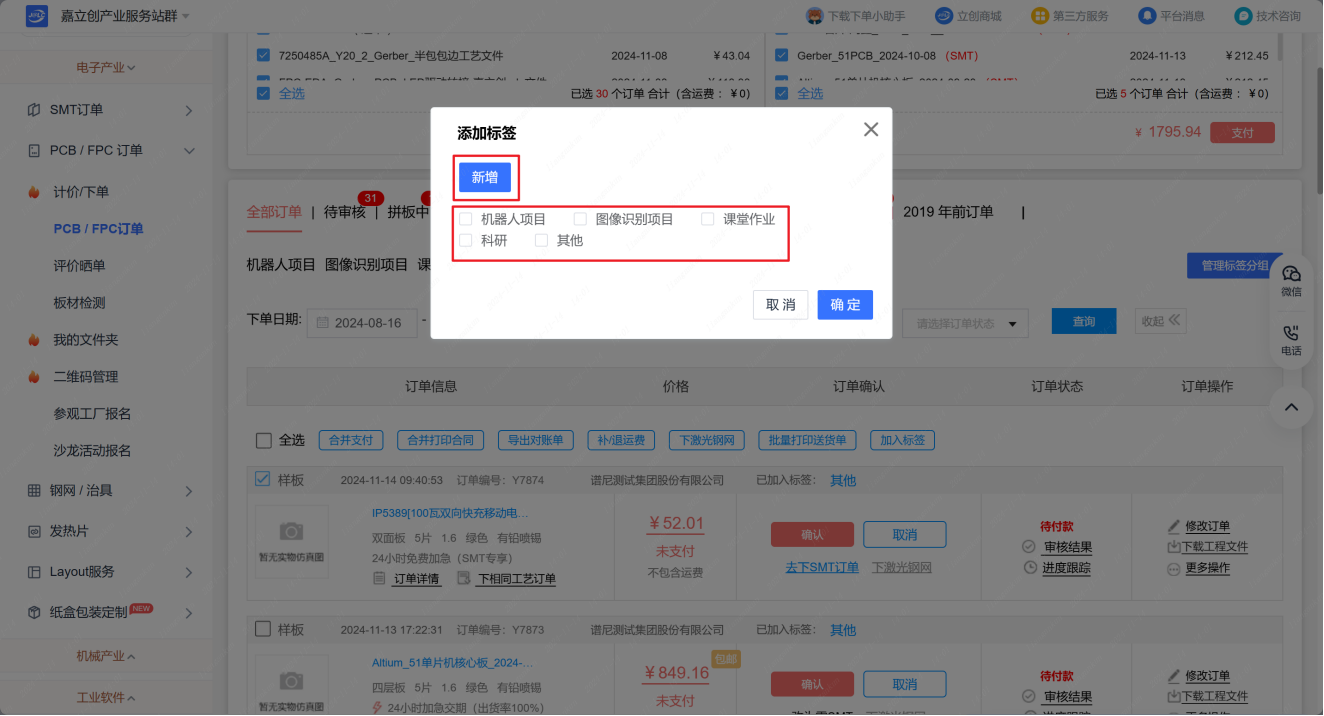Image resolution: width=1324 pixels, height=716 pixels.
Task: Close the add-tag dialog
Action: pos(871,130)
